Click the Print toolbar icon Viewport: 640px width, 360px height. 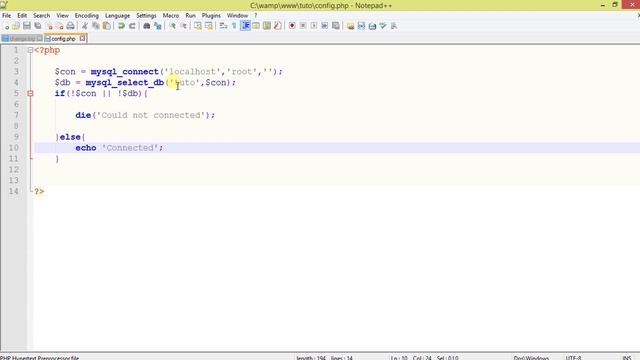[x=70, y=26]
